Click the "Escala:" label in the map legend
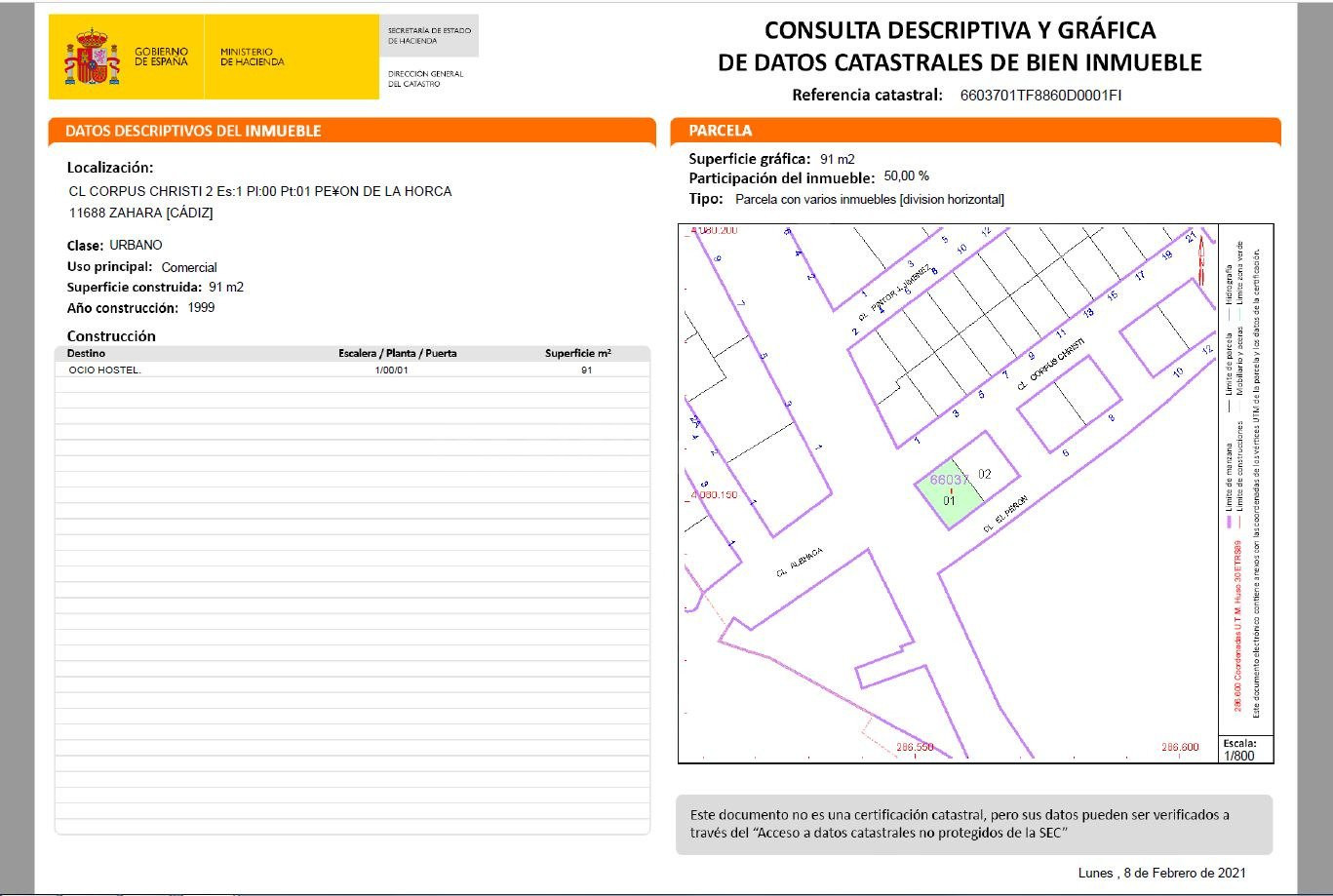Viewport: 1333px width, 896px height. [x=1241, y=743]
